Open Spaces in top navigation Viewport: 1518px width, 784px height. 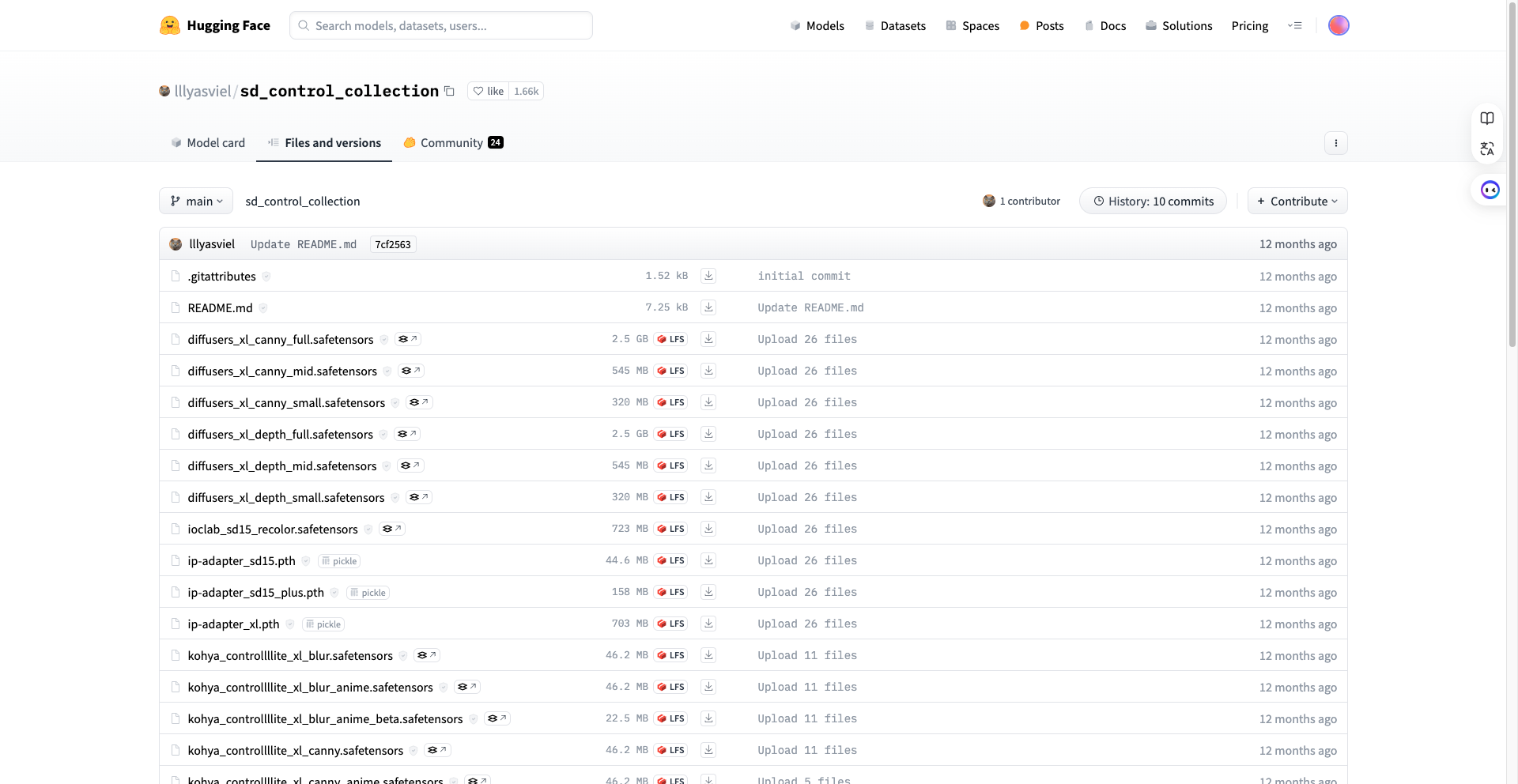[x=972, y=25]
